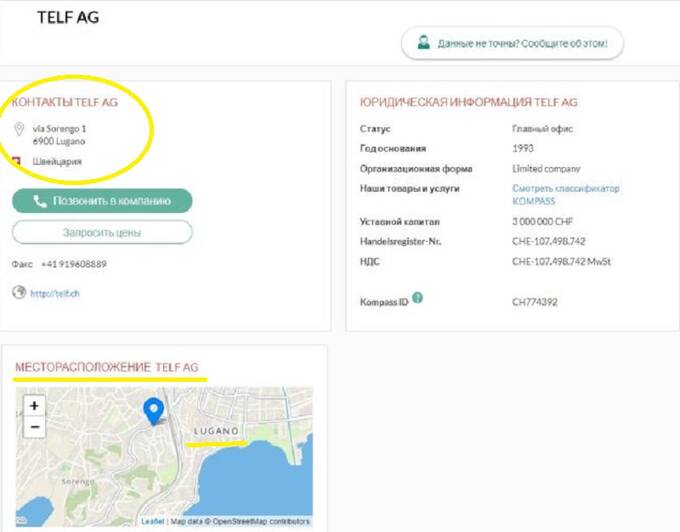Screen dimensions: 680x532
Task: Click the VAT value 'CHE-107.498.742 MwSt'
Action: [x=562, y=261]
